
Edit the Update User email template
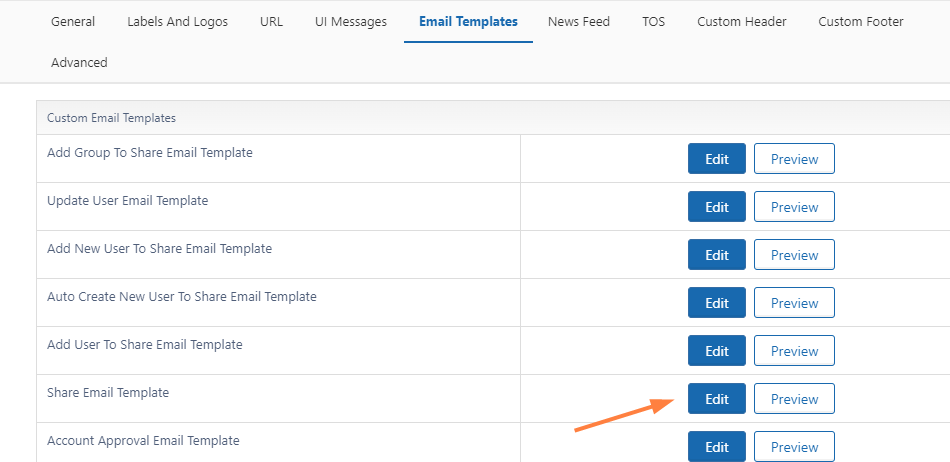[x=716, y=207]
